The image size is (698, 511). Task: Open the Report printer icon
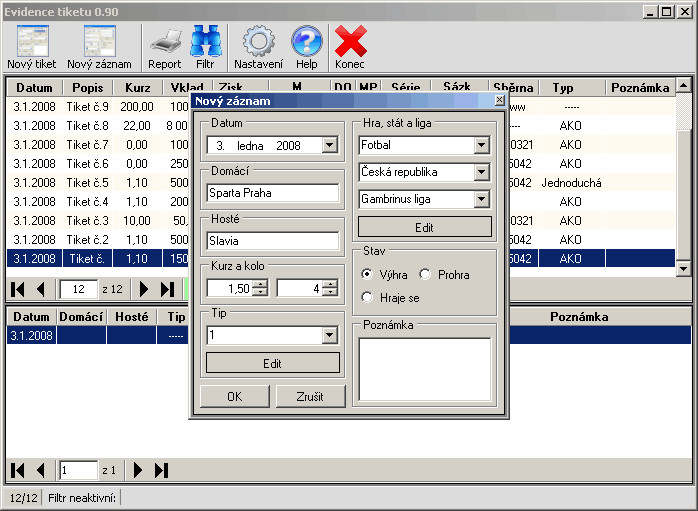(165, 47)
